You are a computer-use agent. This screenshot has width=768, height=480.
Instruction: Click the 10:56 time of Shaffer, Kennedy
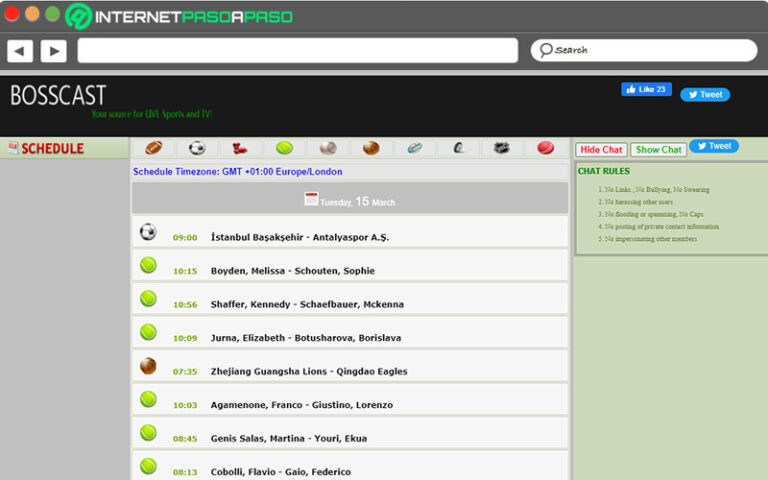click(185, 305)
